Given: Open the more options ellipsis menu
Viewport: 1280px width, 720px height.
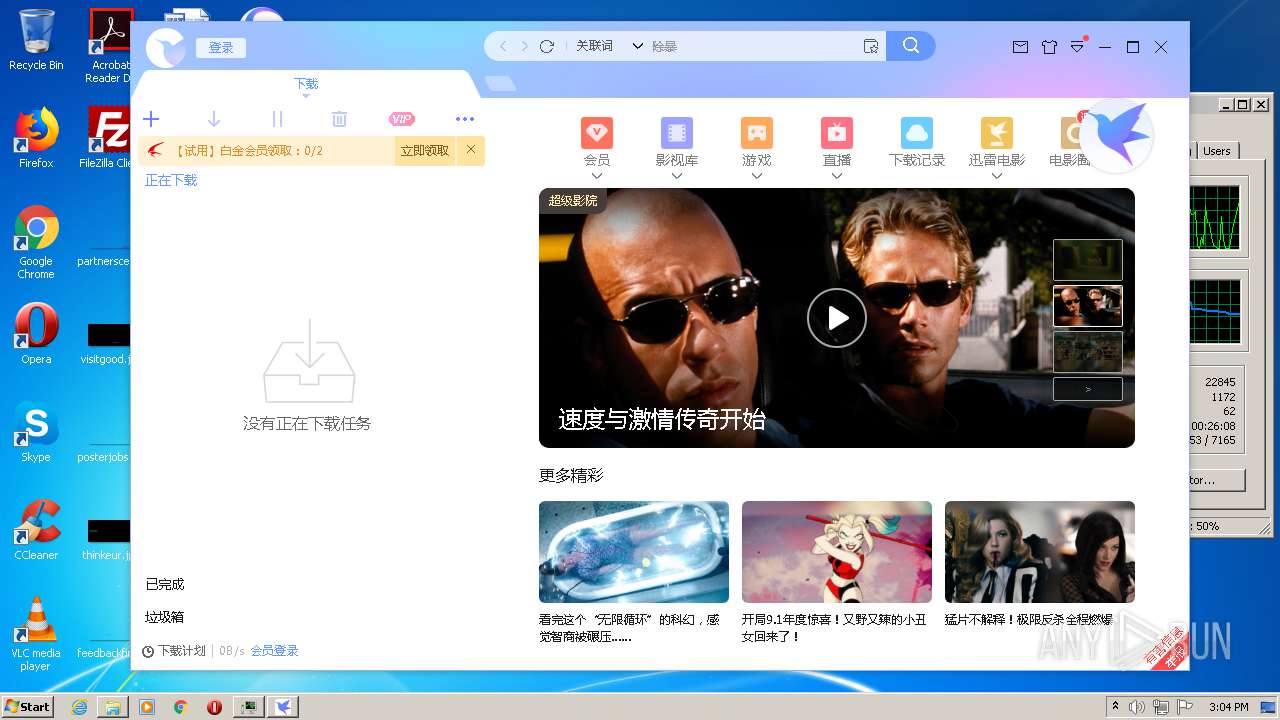Looking at the screenshot, I should [464, 119].
